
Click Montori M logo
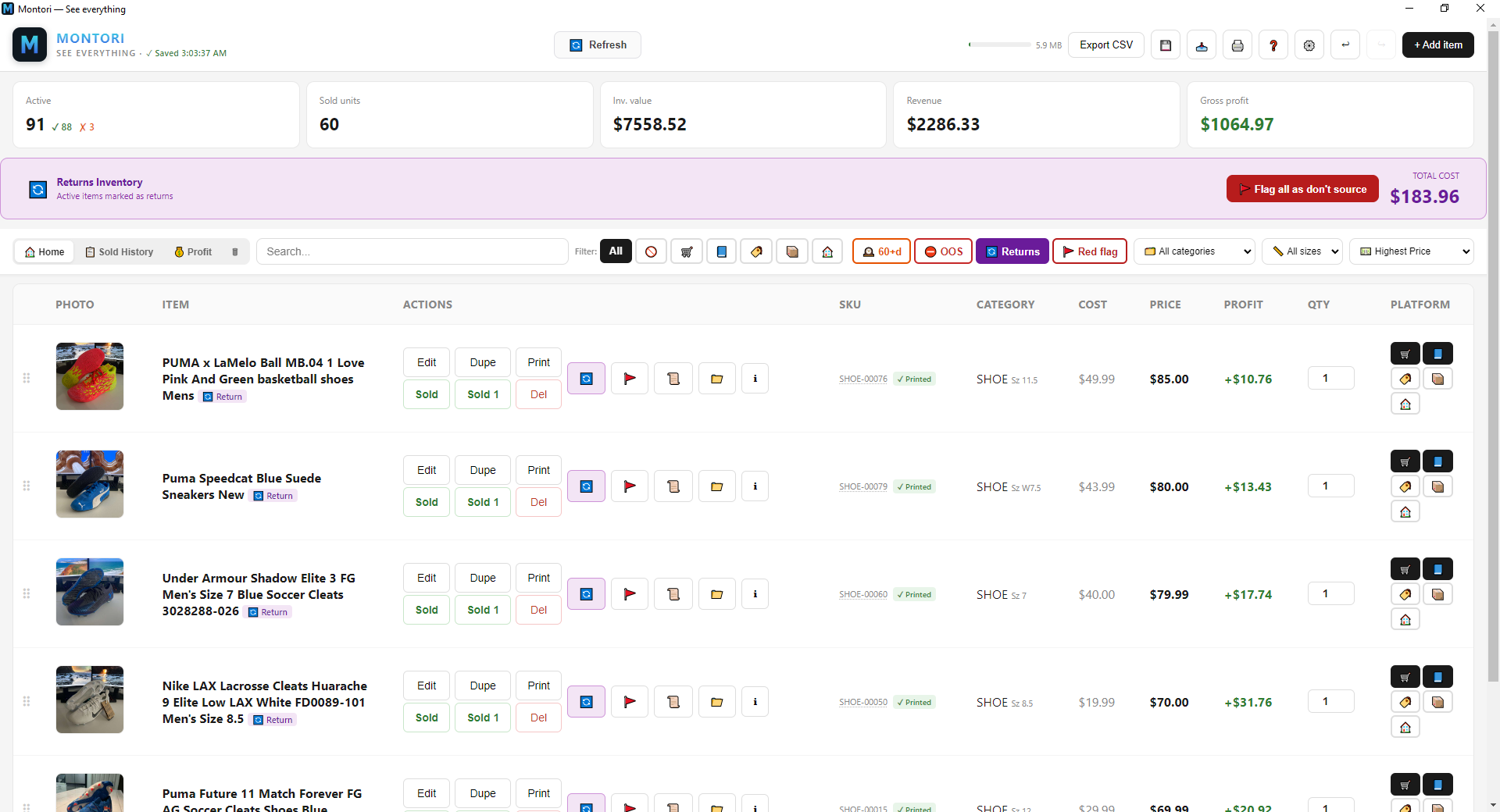(x=30, y=45)
